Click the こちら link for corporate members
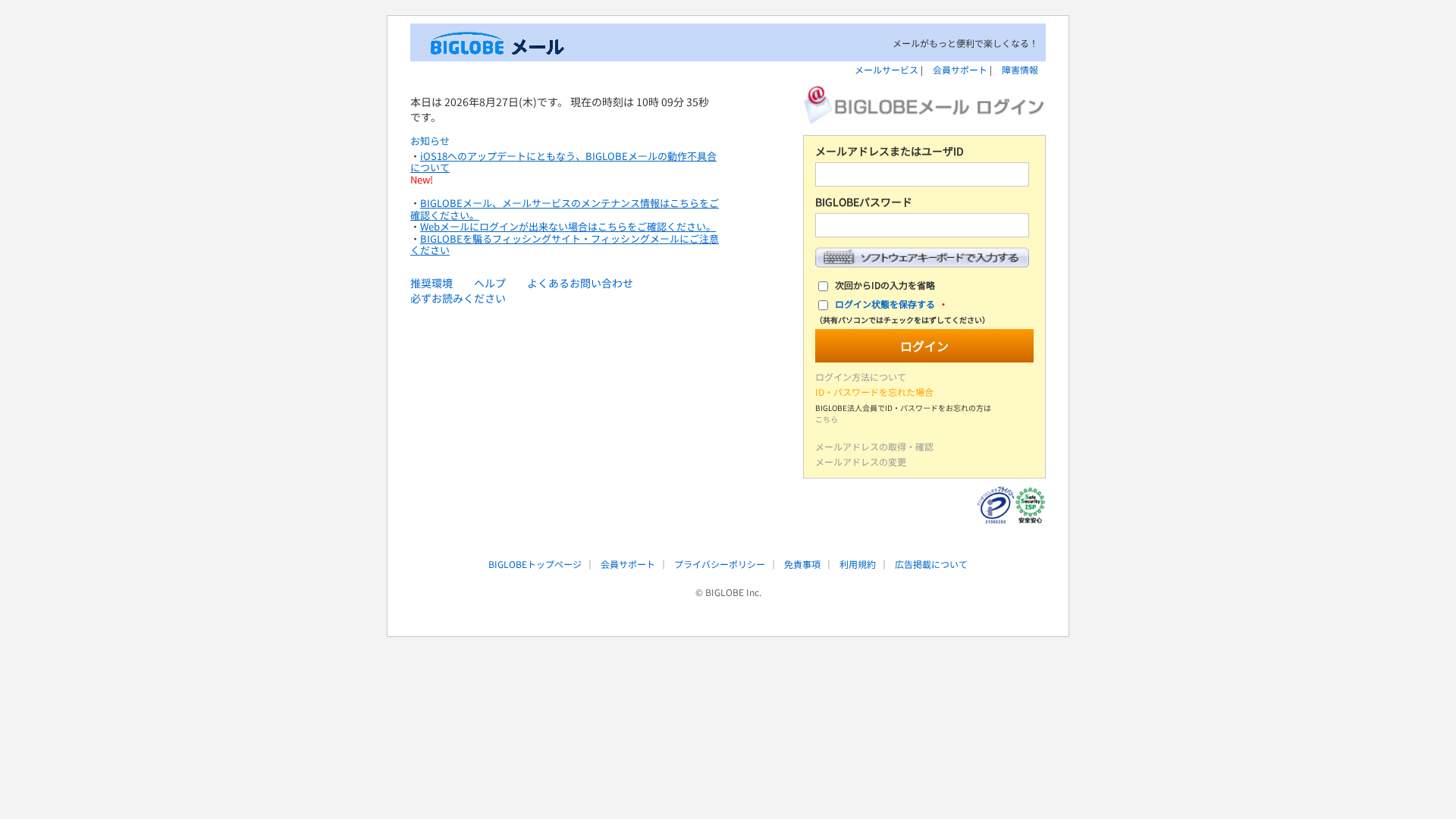The image size is (1456, 819). pyautogui.click(x=827, y=419)
